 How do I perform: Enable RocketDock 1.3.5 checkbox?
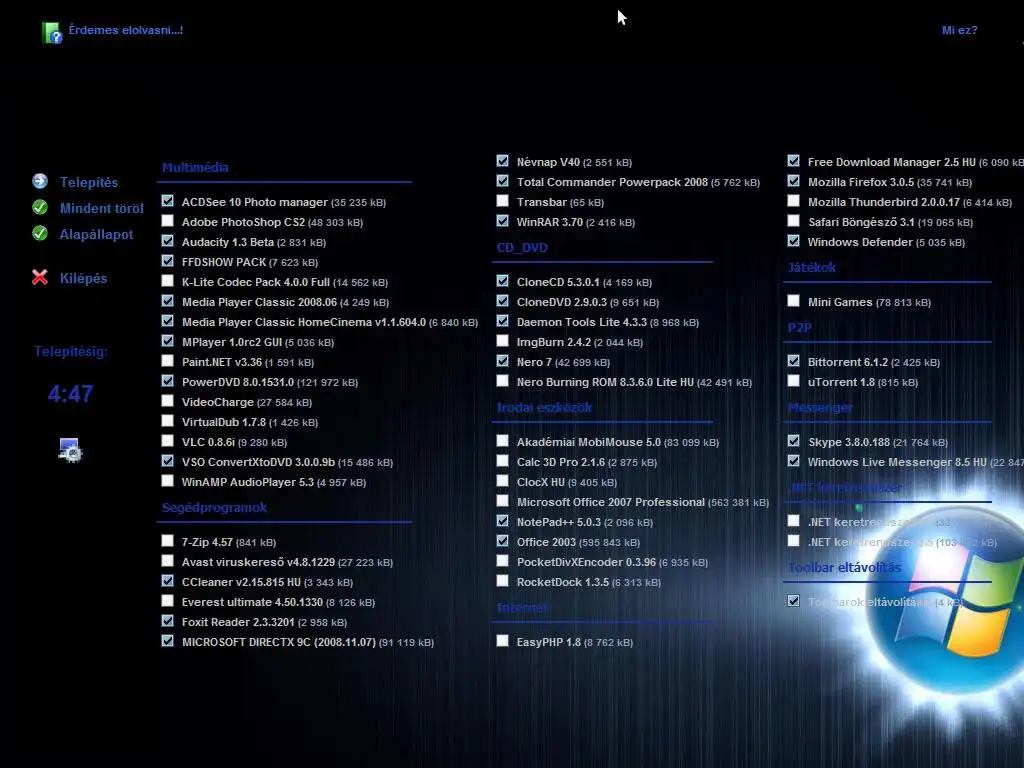(x=502, y=581)
